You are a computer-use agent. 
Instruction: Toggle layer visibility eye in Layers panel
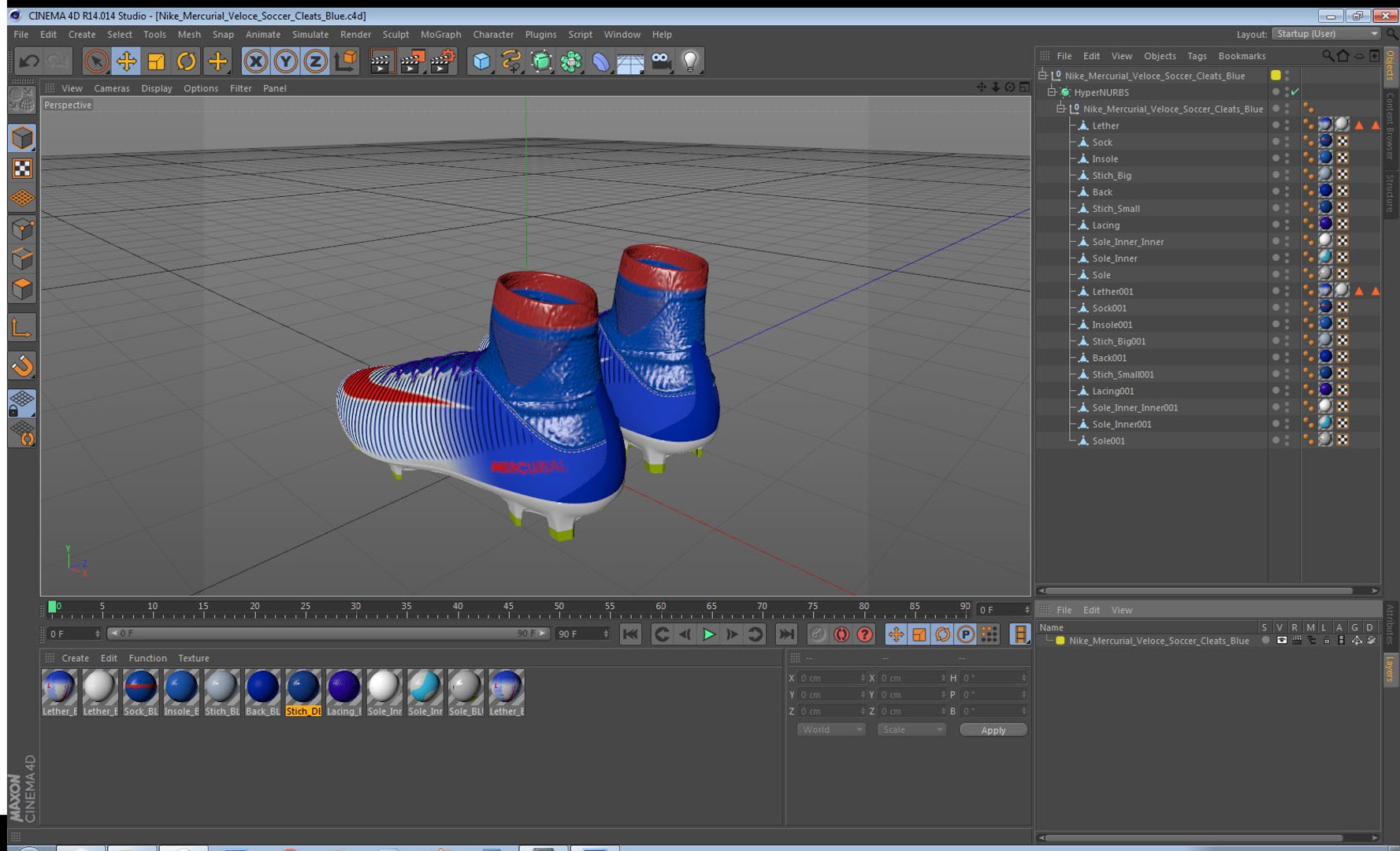pyautogui.click(x=1281, y=641)
